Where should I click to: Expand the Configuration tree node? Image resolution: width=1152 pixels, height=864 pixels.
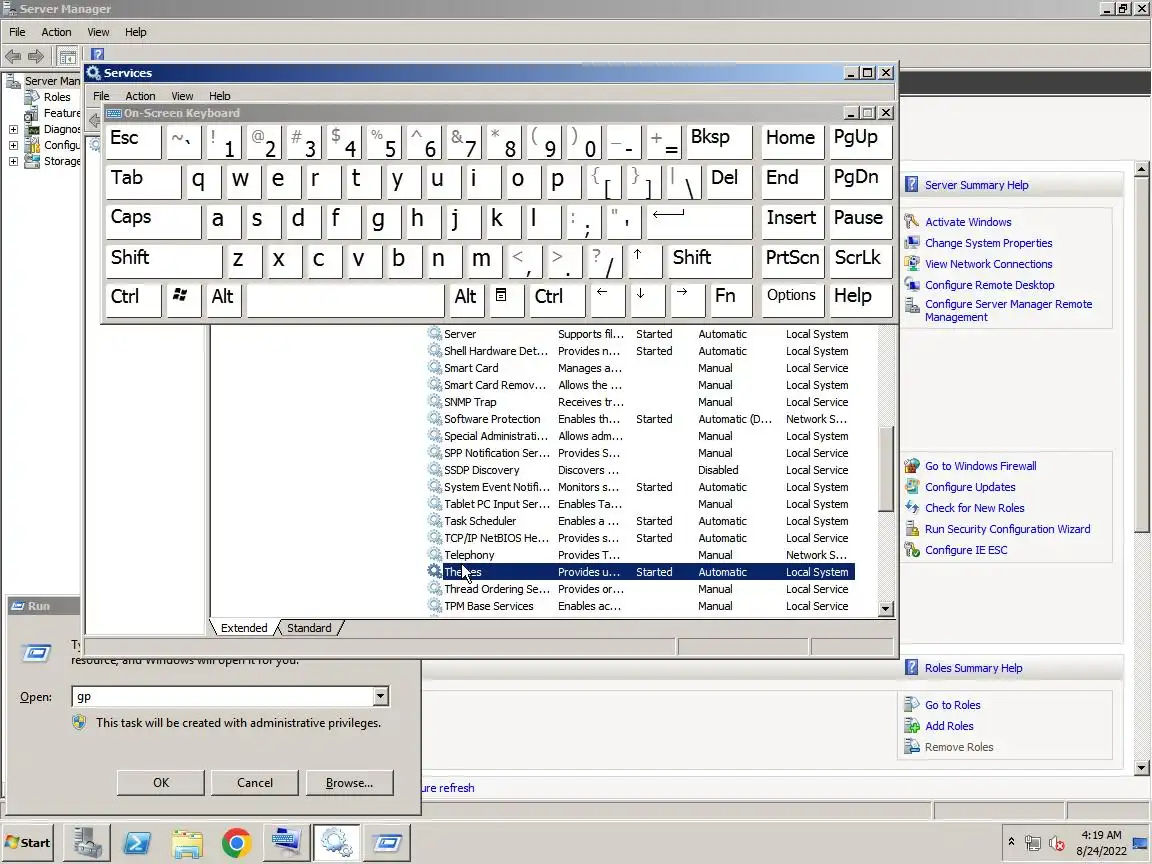tap(13, 145)
